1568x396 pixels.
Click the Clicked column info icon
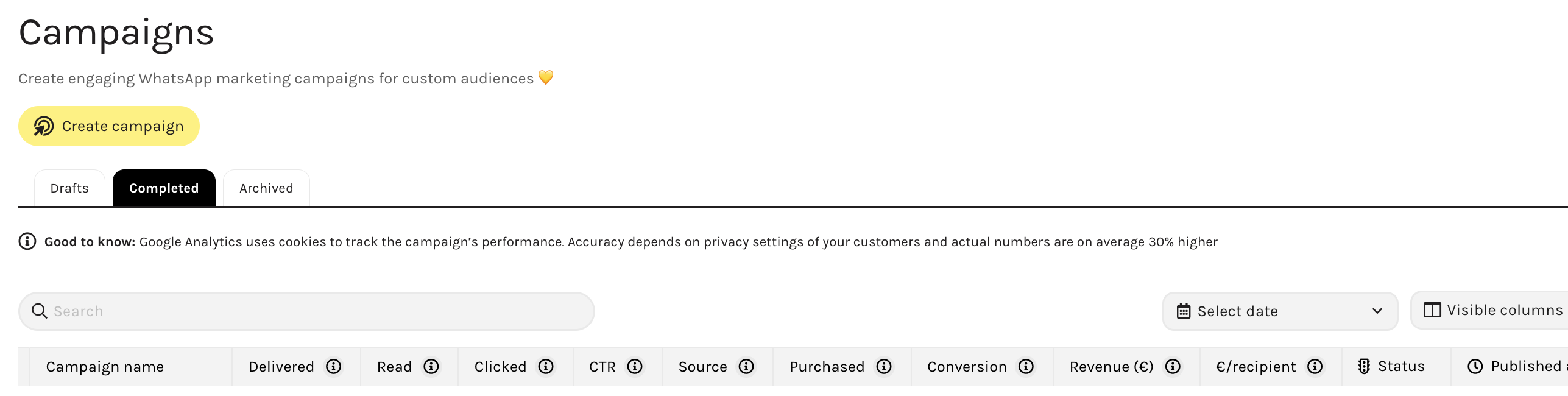point(546,367)
